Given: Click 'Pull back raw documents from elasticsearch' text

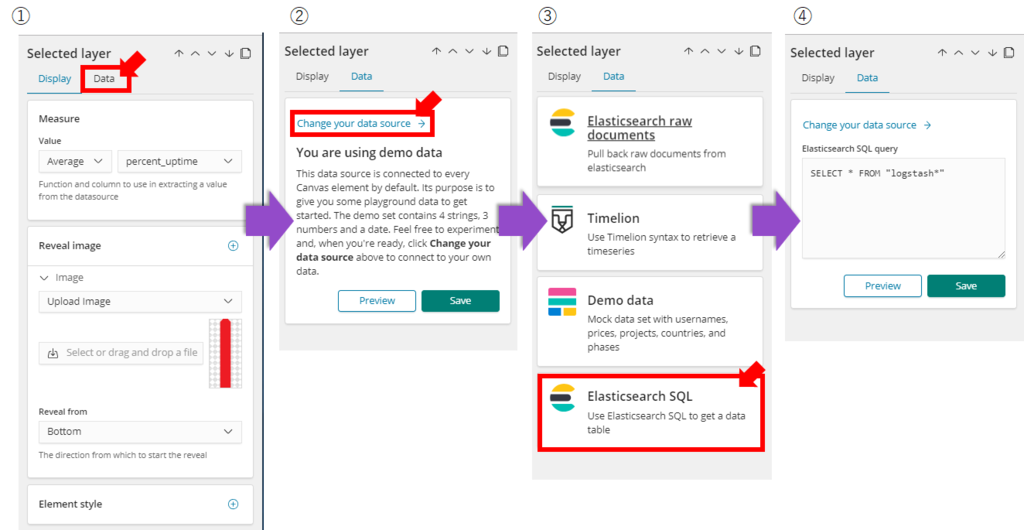Looking at the screenshot, I should pos(656,161).
